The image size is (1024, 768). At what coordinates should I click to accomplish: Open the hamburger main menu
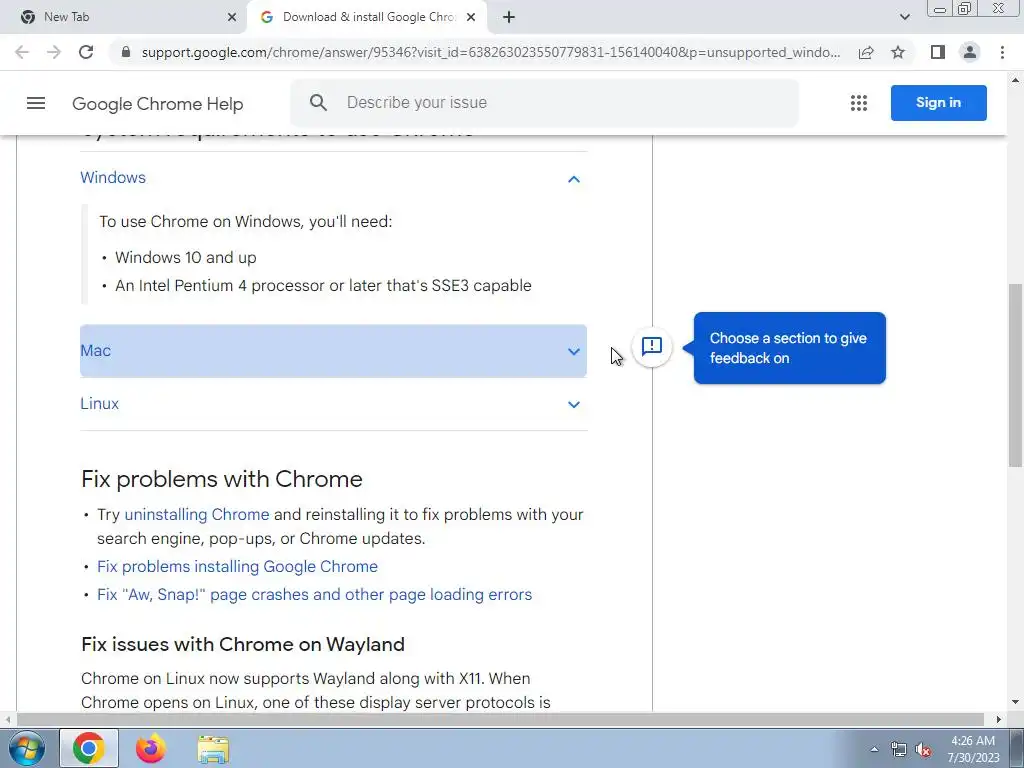(36, 103)
